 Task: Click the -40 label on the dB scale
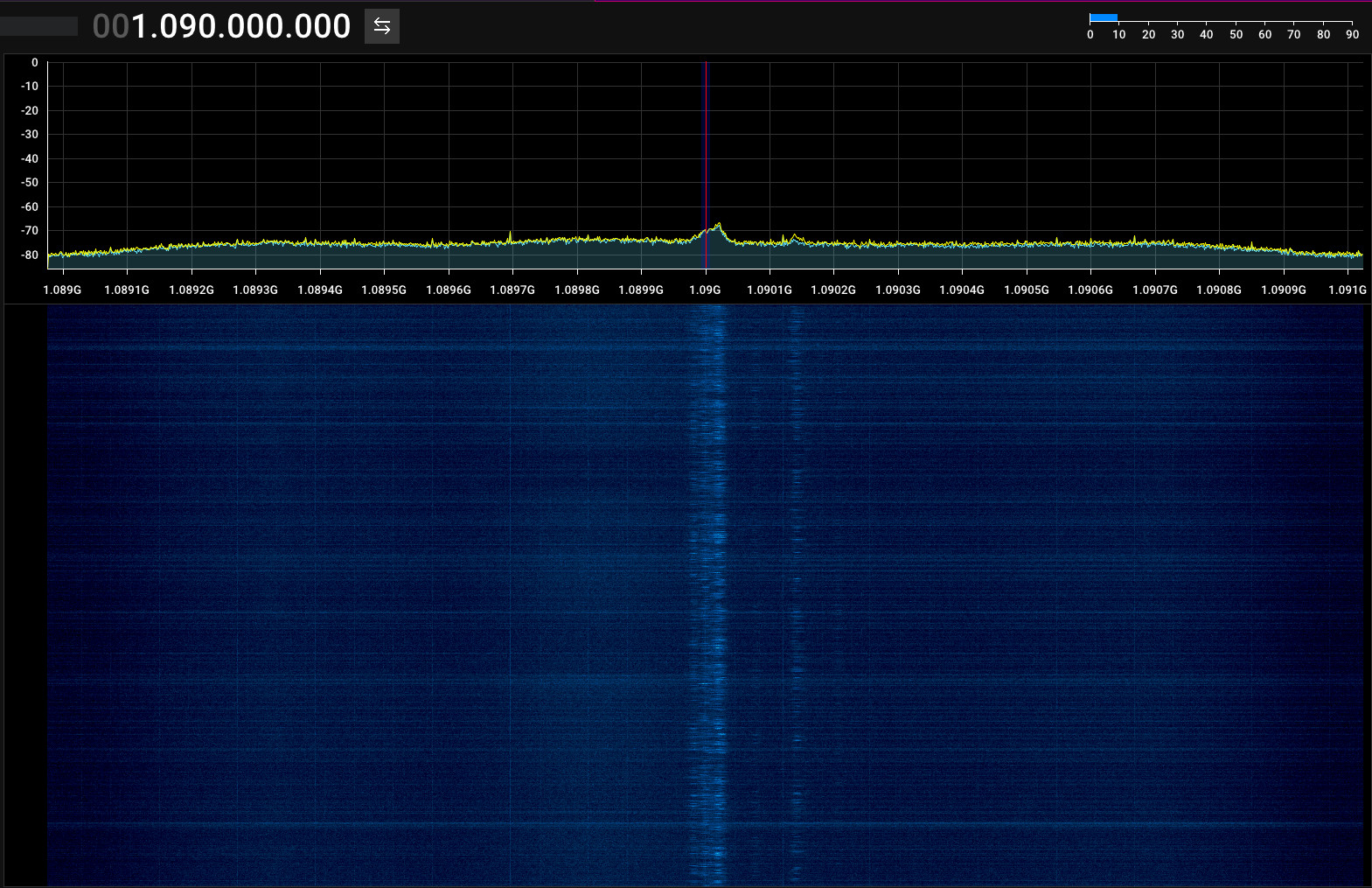point(30,158)
